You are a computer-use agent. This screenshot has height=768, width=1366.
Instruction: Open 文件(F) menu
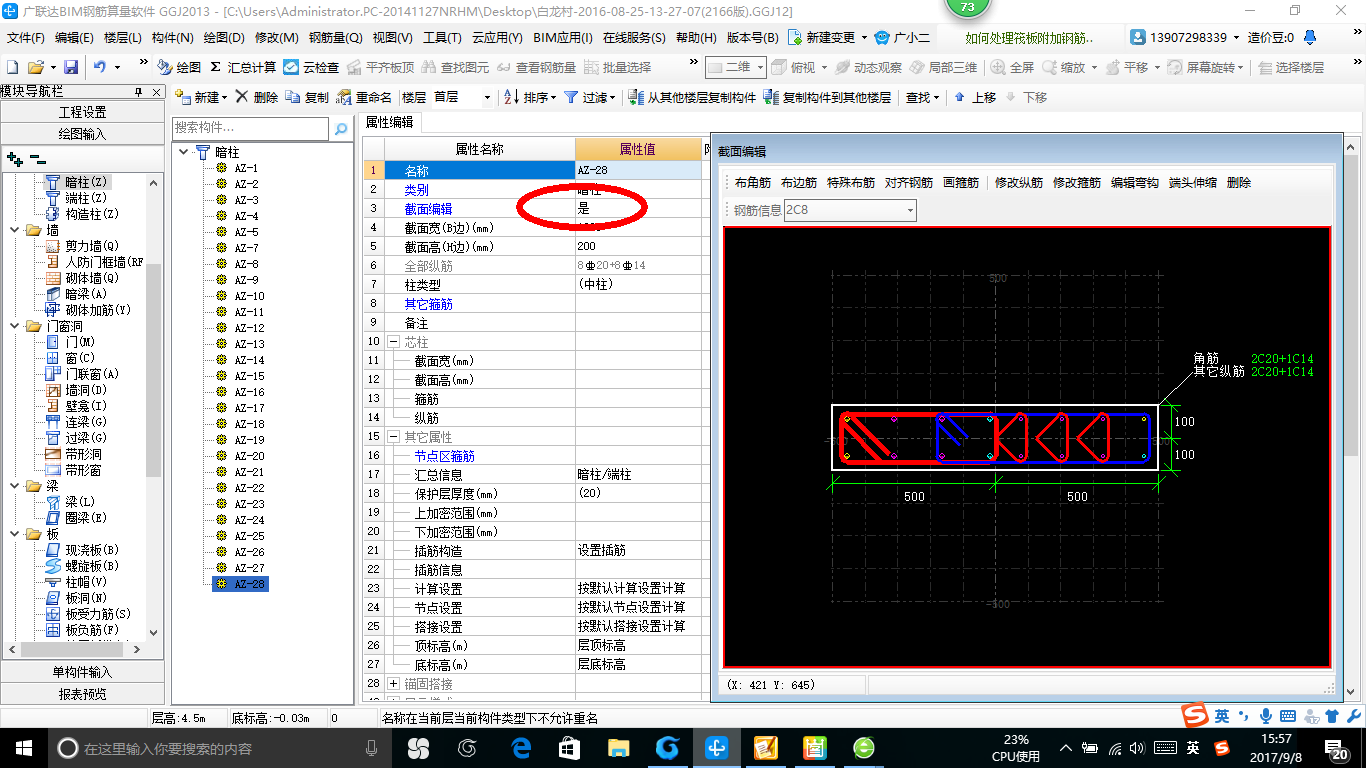pyautogui.click(x=25, y=38)
